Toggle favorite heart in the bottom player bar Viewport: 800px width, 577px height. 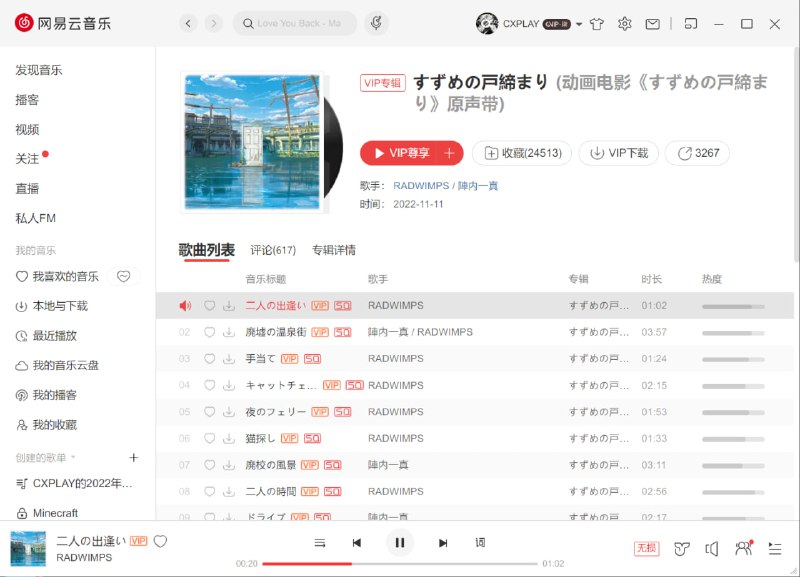coord(158,541)
